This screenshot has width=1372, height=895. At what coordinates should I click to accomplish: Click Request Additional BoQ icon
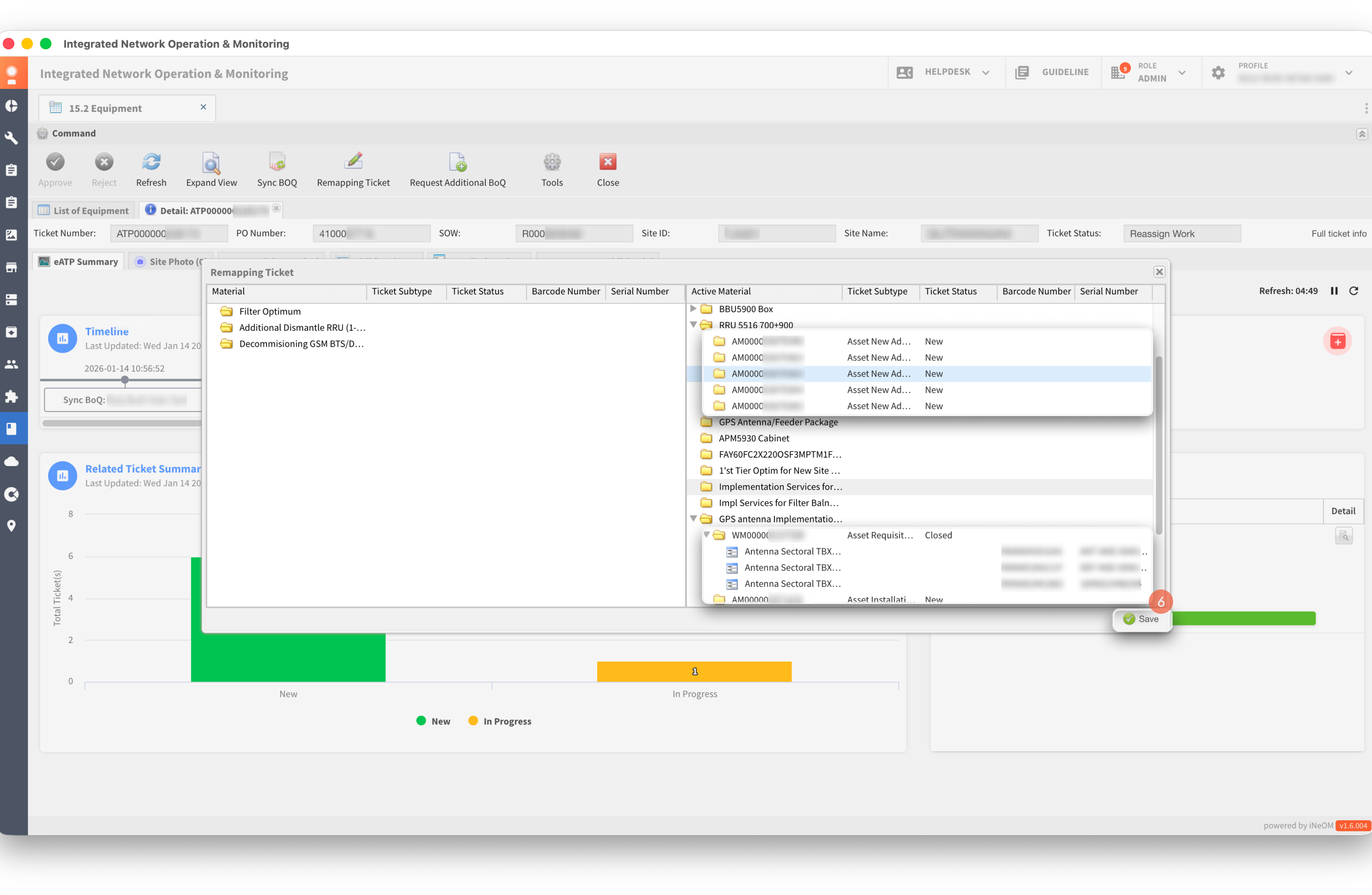point(457,163)
